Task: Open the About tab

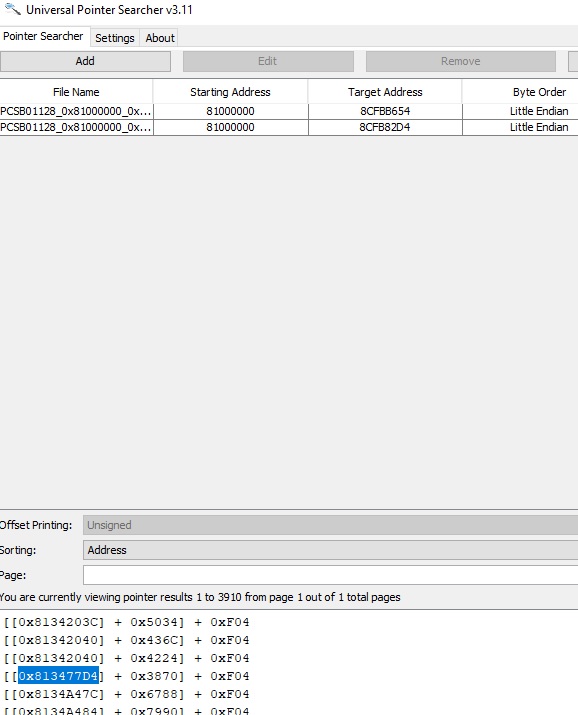Action: click(x=160, y=38)
